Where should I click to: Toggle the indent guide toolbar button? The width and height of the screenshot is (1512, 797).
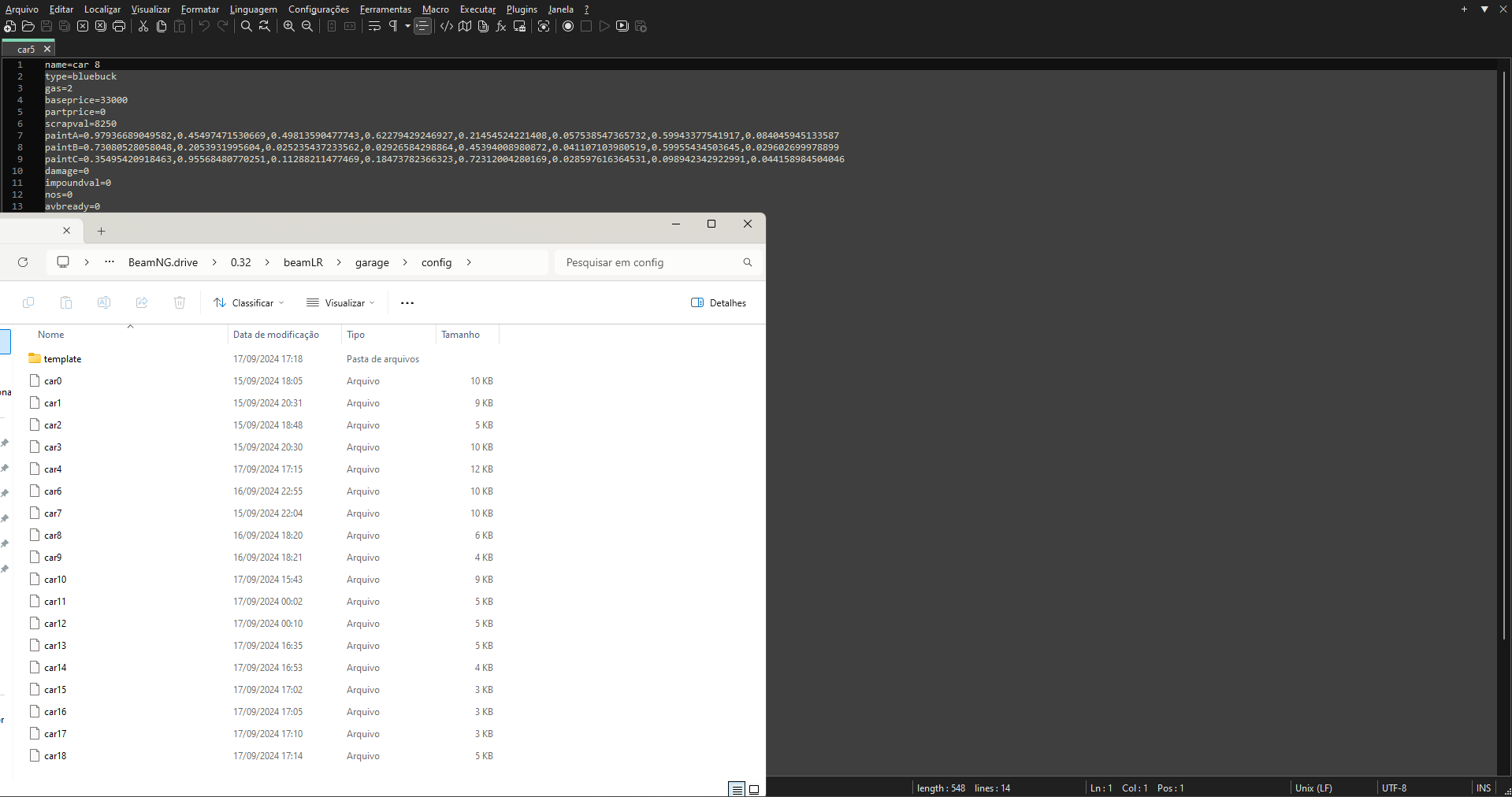423,26
